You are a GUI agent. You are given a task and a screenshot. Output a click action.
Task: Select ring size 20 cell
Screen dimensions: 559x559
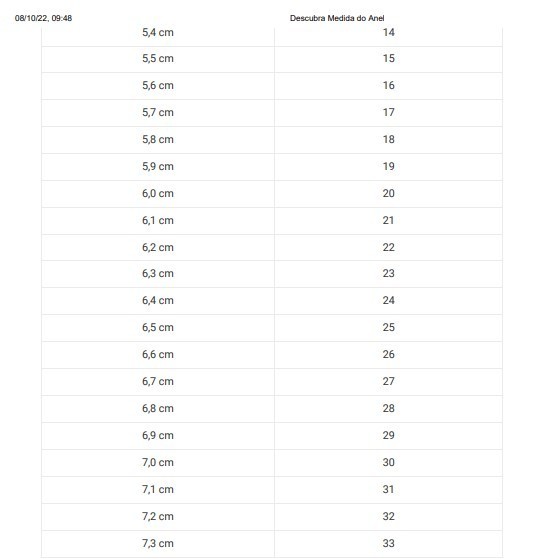click(x=389, y=194)
